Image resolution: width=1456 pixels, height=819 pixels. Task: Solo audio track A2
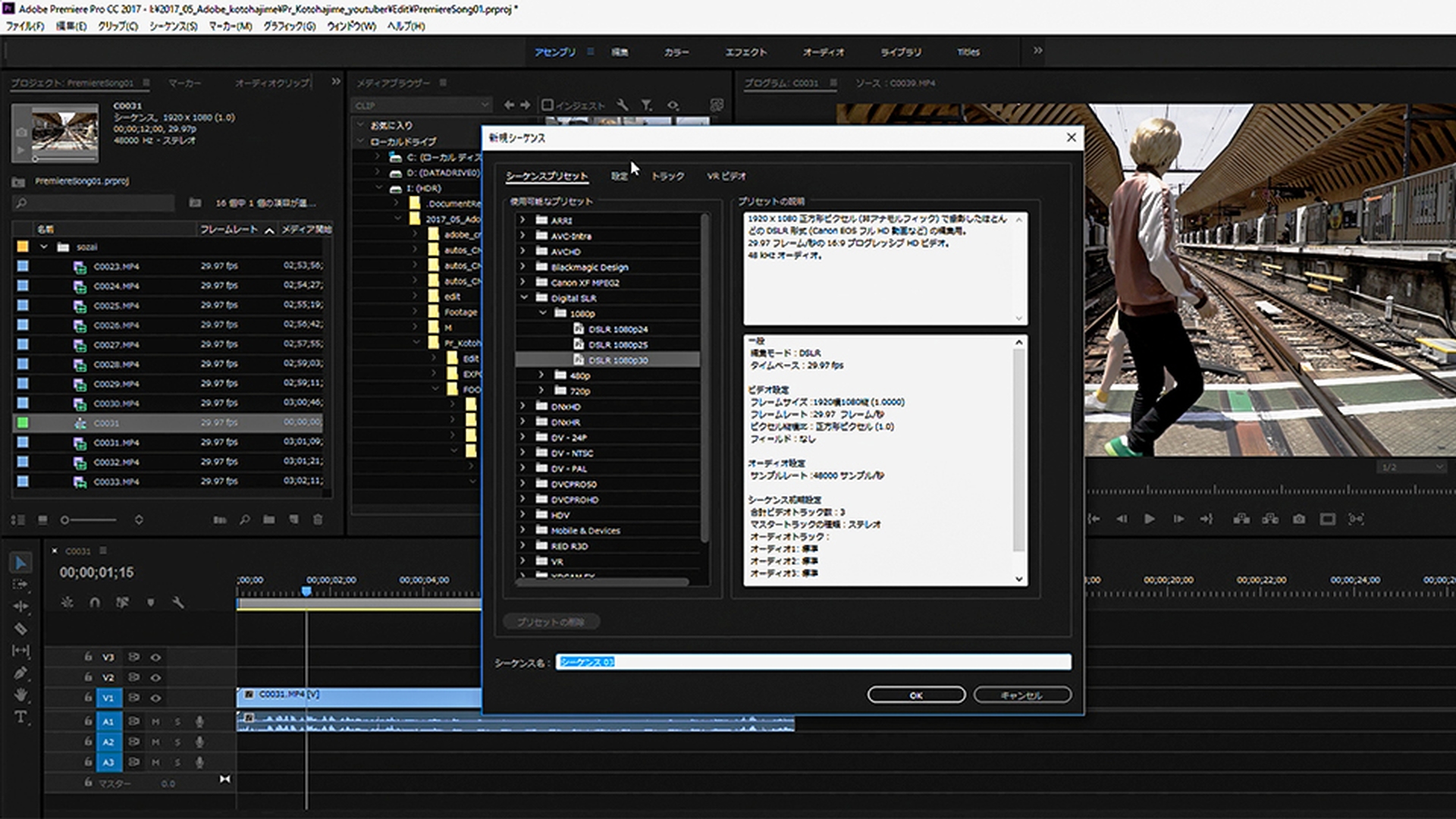click(177, 742)
